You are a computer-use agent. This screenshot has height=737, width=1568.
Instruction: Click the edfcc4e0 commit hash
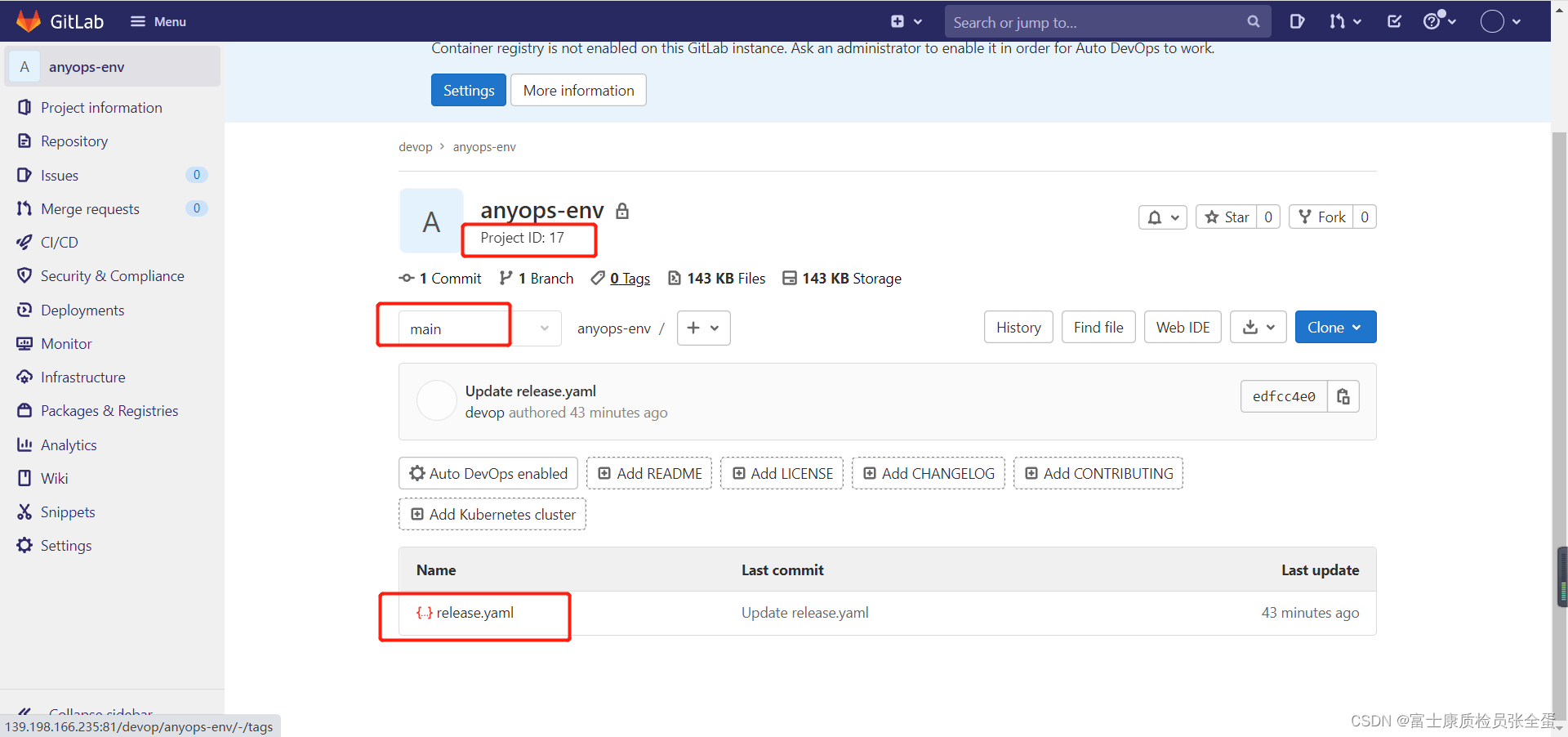[1284, 396]
